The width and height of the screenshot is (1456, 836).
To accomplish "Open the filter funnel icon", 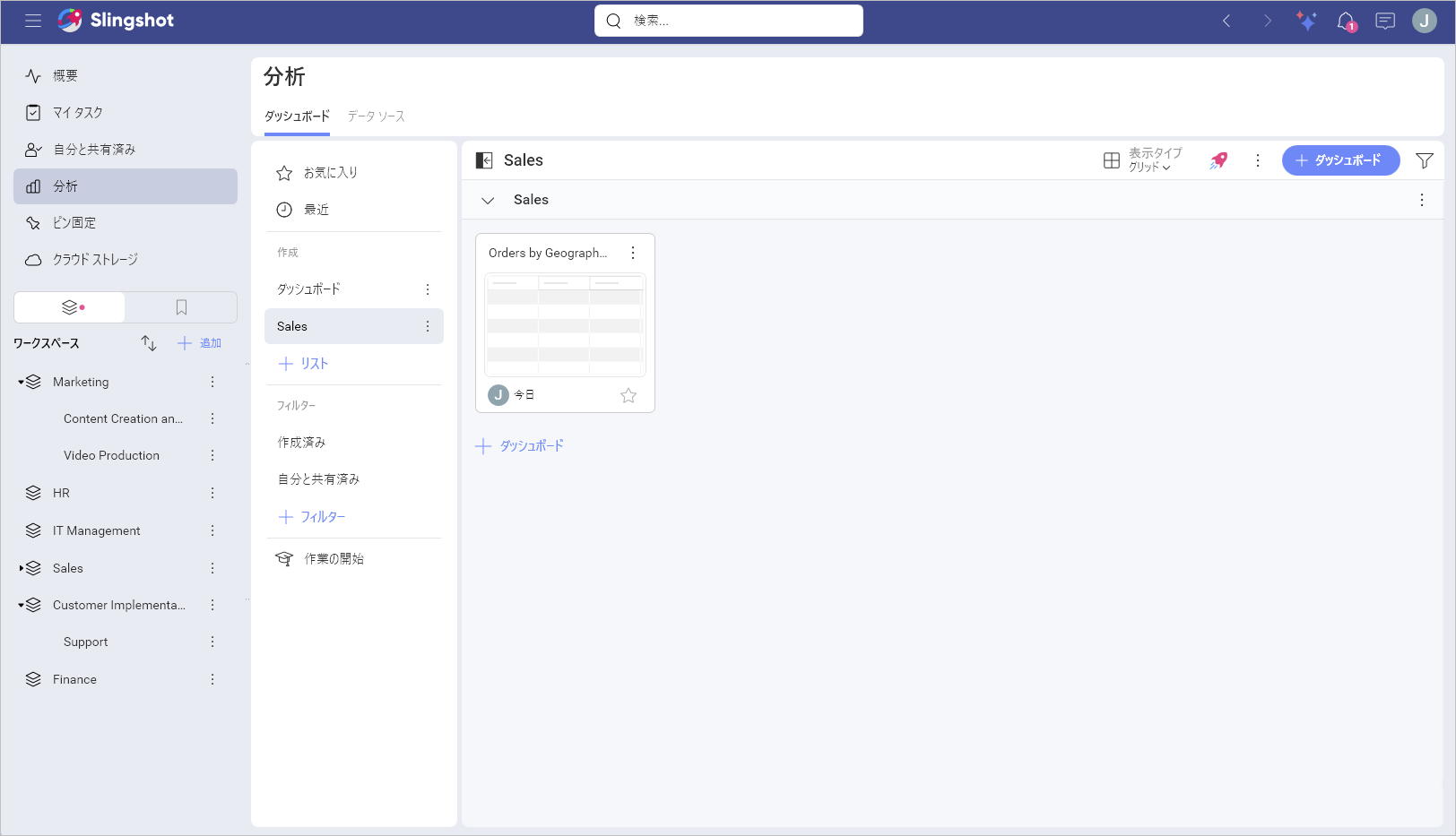I will pos(1425,160).
